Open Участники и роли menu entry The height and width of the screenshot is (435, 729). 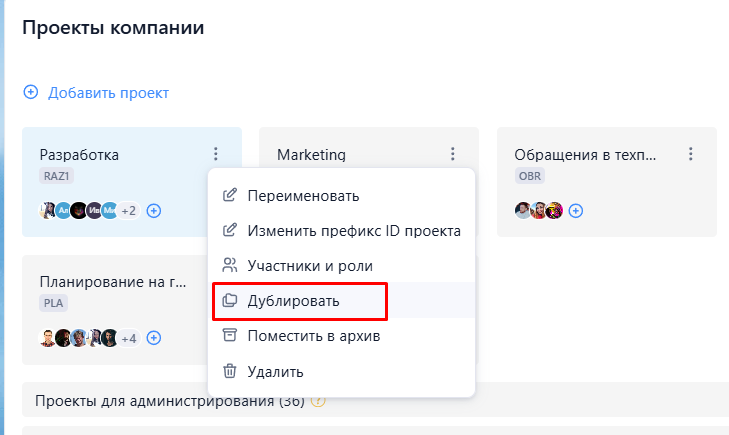(x=341, y=265)
